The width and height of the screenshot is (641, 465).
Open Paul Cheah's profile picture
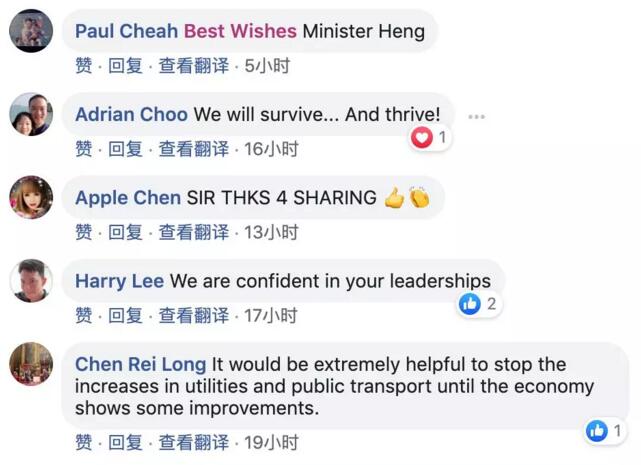coord(31,31)
